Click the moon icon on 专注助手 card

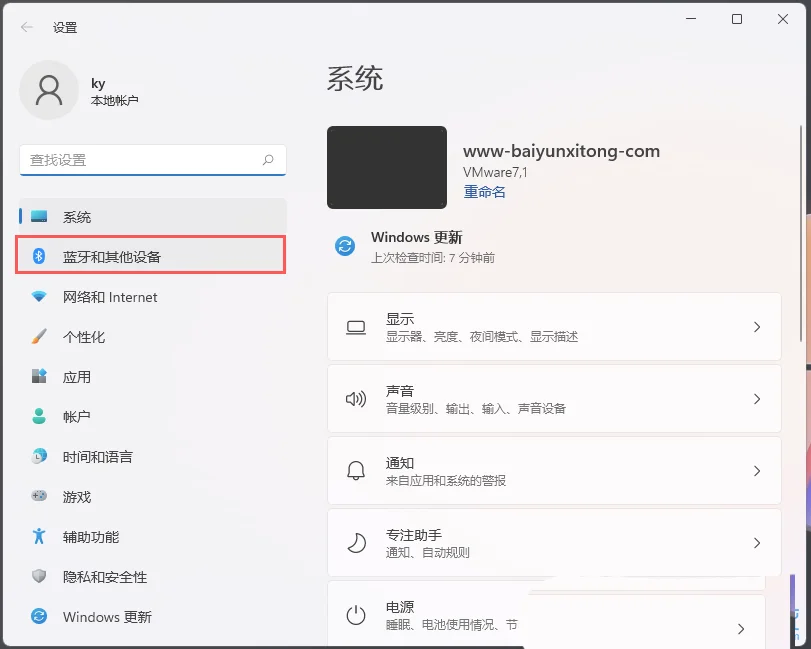point(356,543)
